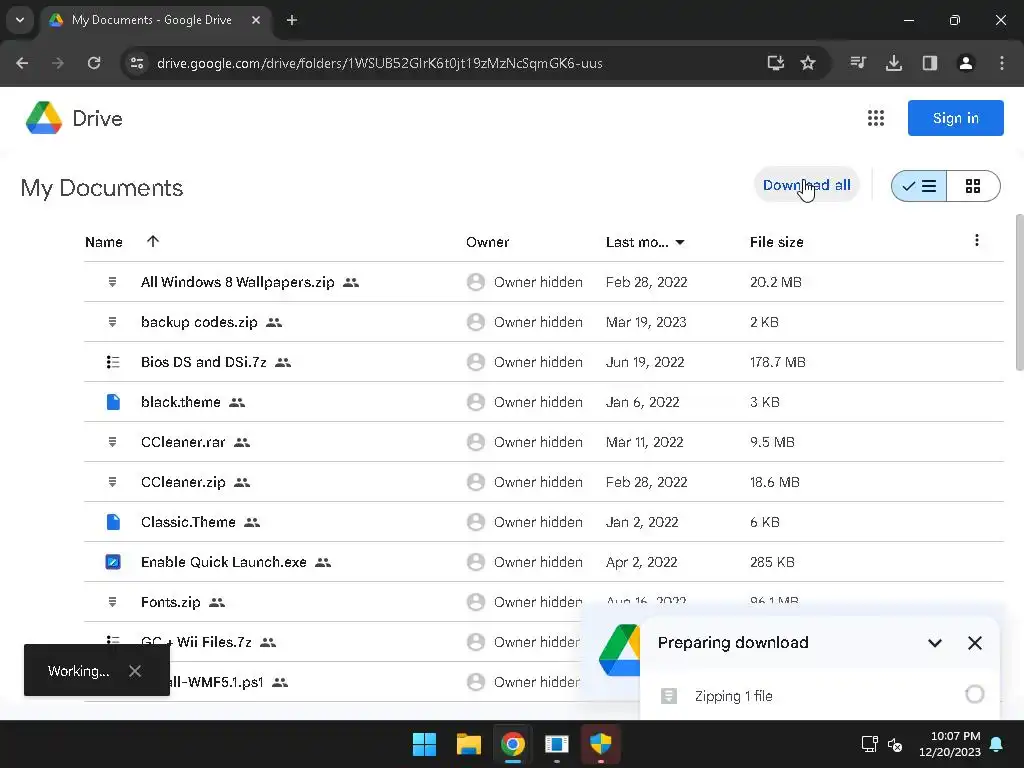
Task: Click the black.theme blue file icon
Action: tap(113, 402)
